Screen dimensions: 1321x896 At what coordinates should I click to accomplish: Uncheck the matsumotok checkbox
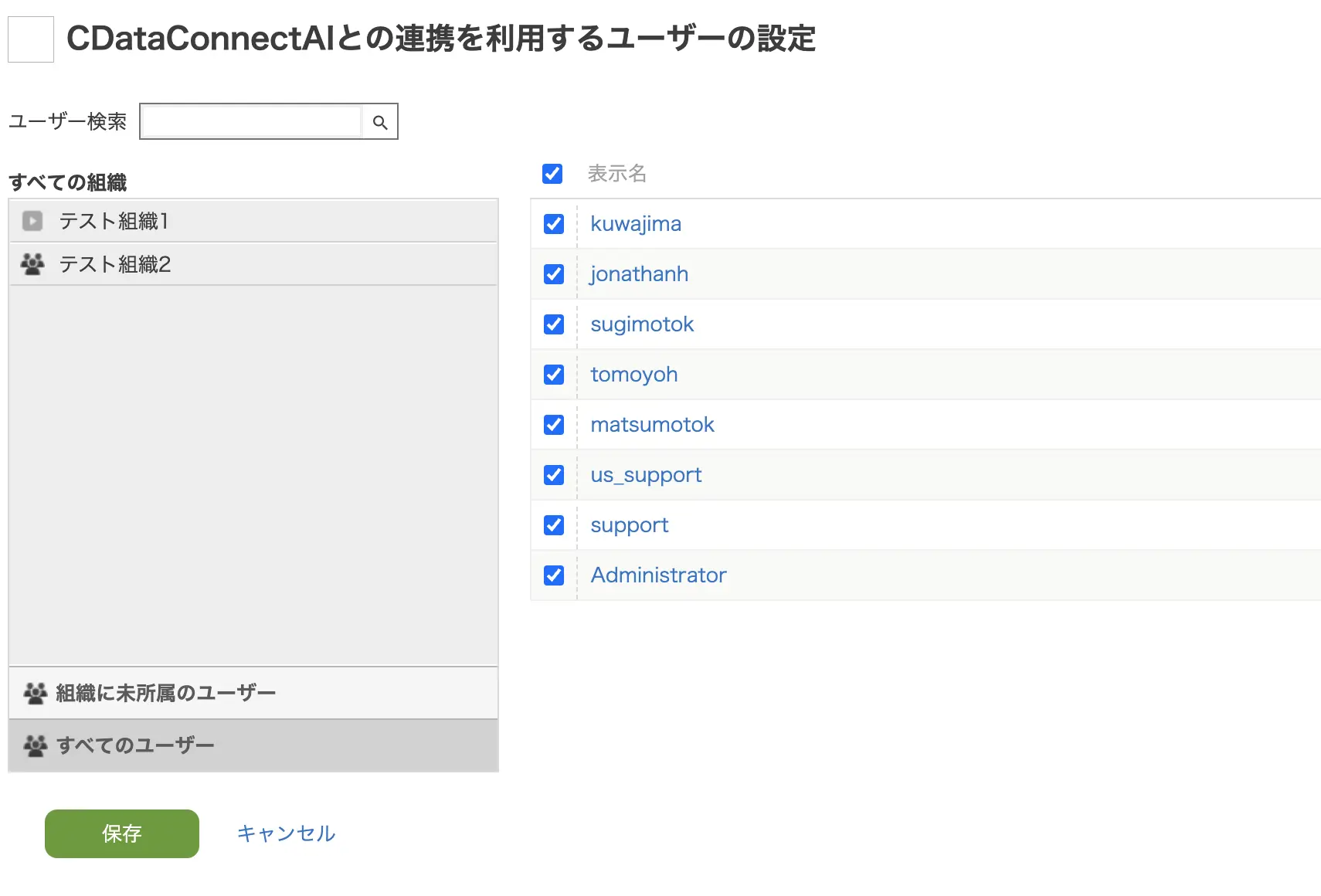click(554, 425)
